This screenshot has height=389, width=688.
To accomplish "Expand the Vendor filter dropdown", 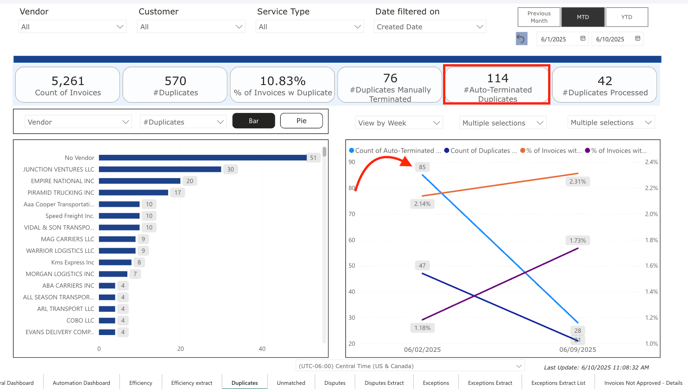I will click(x=72, y=27).
